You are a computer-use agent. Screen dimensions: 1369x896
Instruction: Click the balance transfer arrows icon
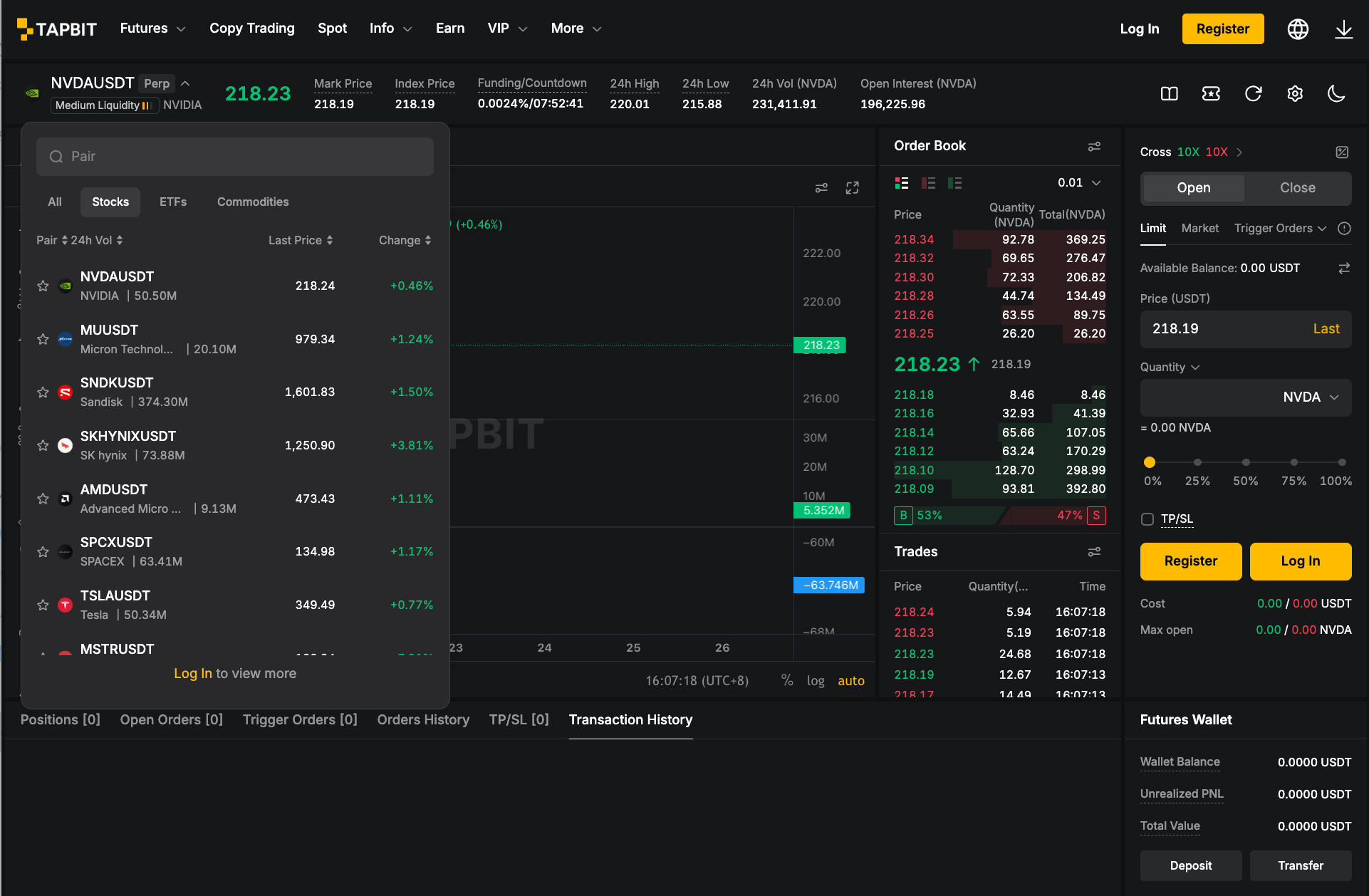(x=1344, y=269)
